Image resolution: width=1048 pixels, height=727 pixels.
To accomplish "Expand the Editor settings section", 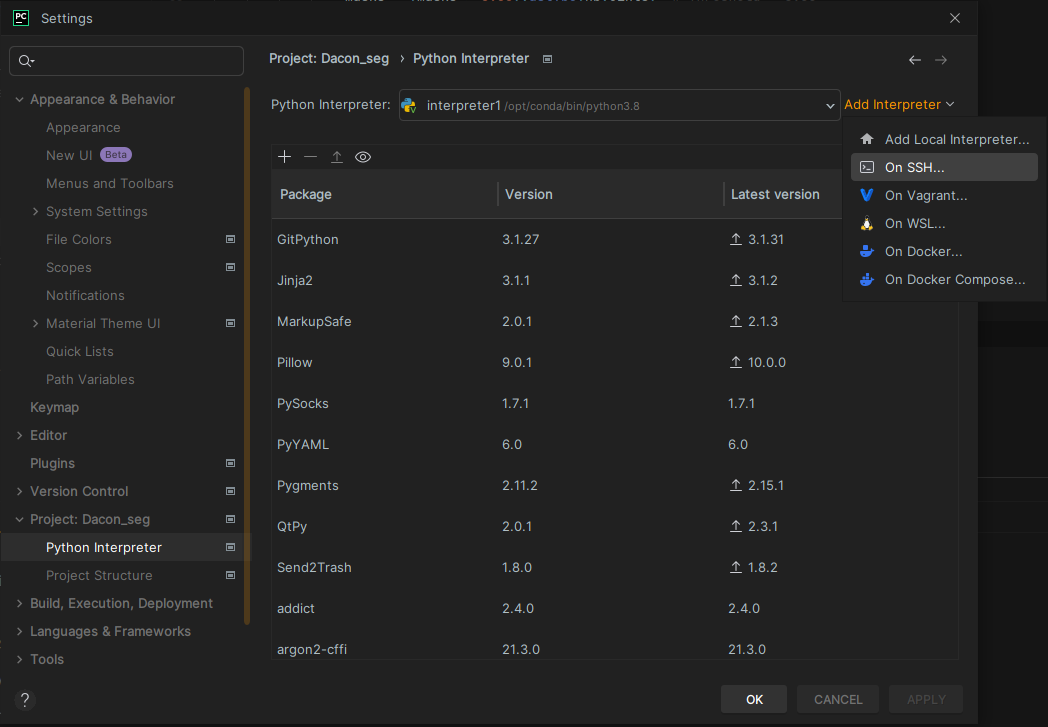I will click(19, 435).
